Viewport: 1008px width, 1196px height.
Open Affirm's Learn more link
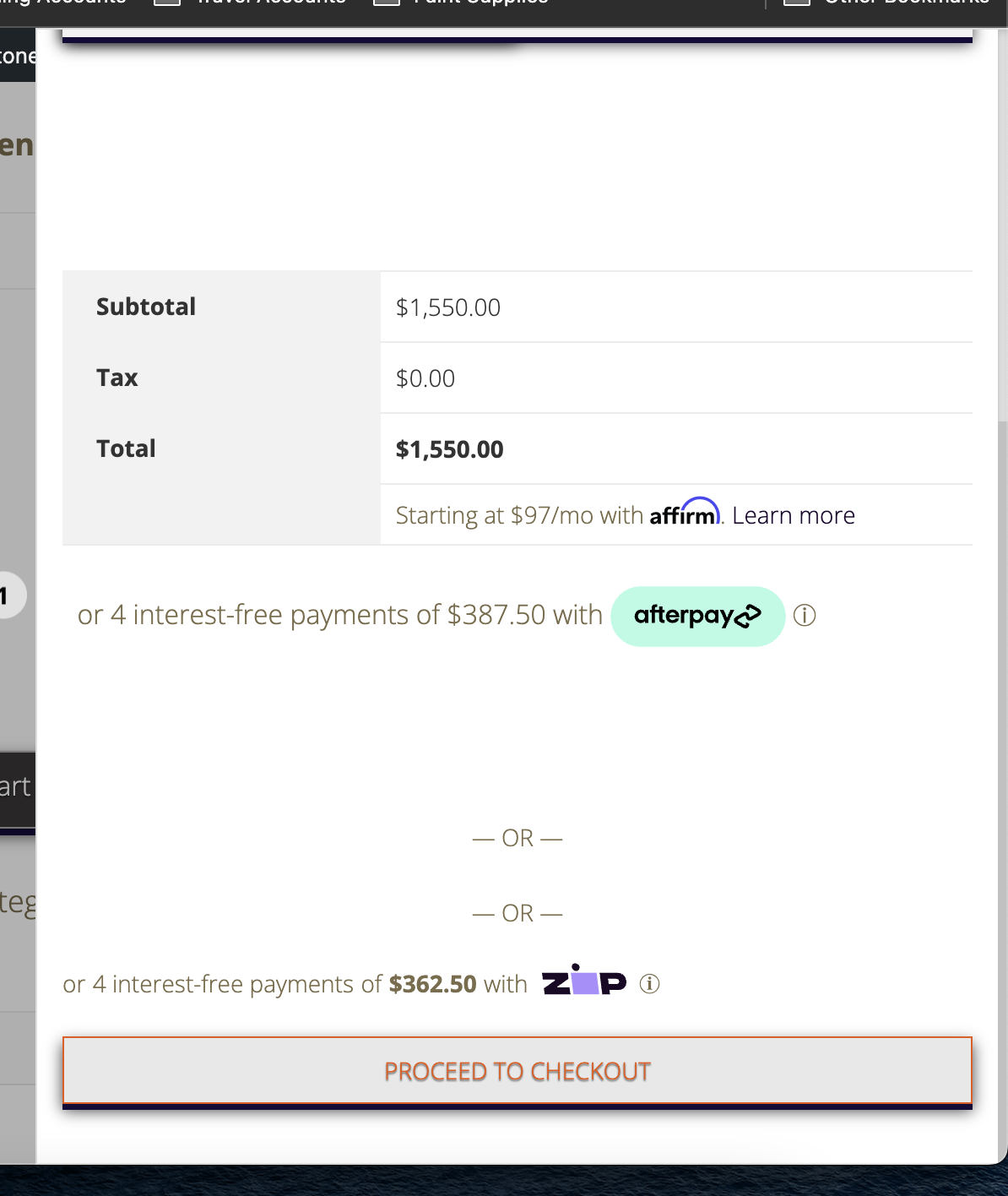(793, 515)
